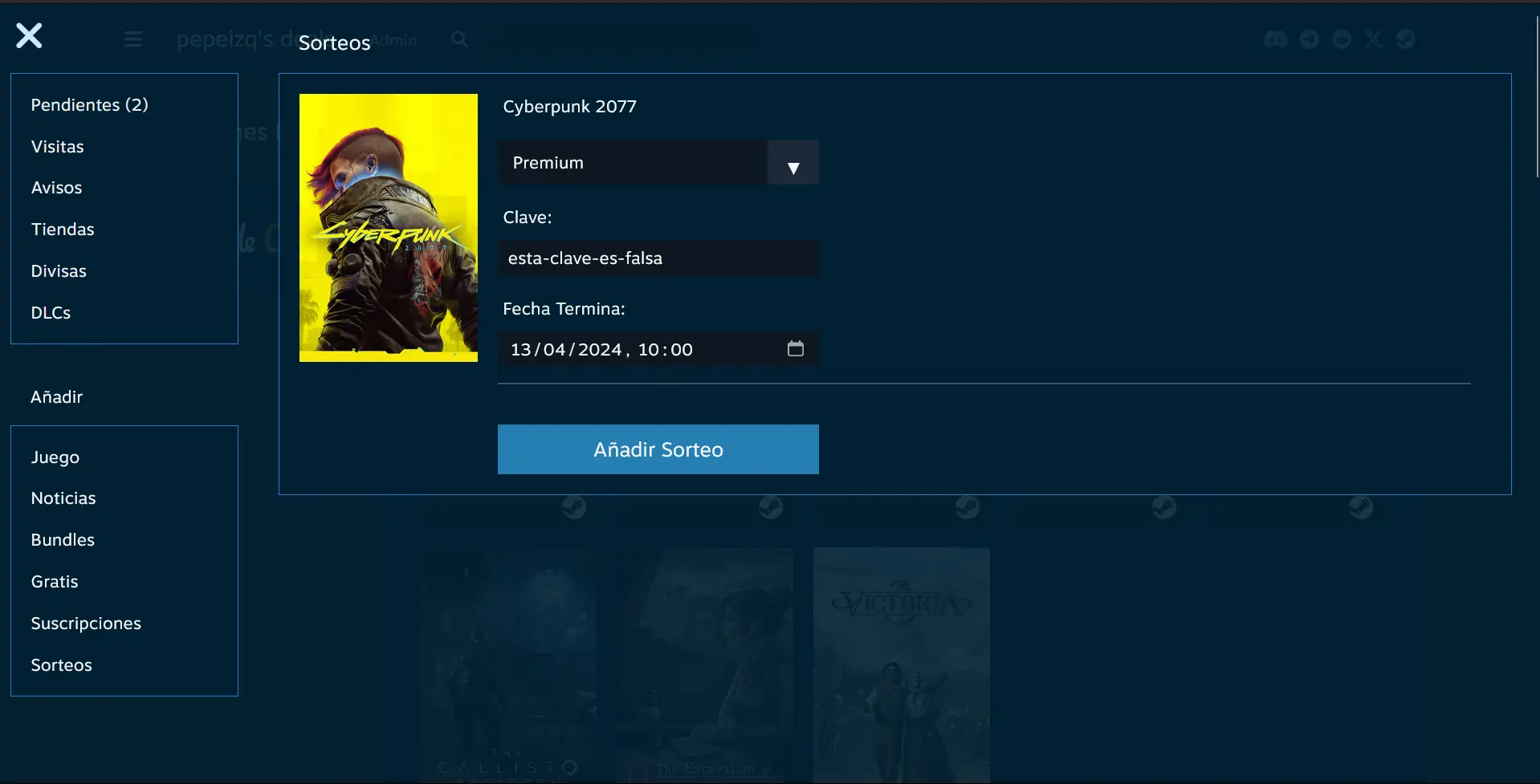Click the hamburger menu icon behind overlay
This screenshot has width=1540, height=784.
133,39
